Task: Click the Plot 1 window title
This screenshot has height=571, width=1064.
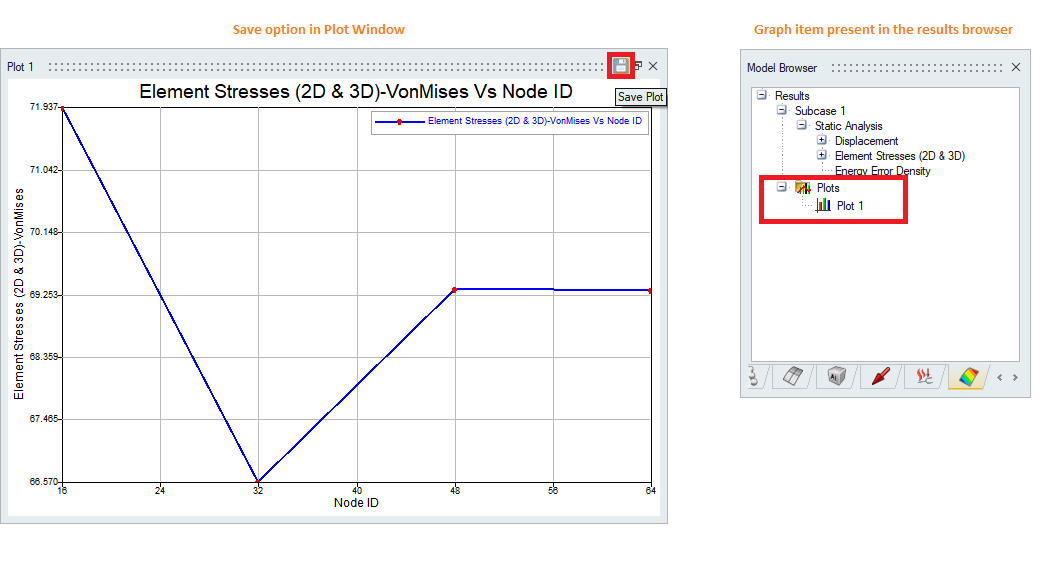Action: point(20,67)
